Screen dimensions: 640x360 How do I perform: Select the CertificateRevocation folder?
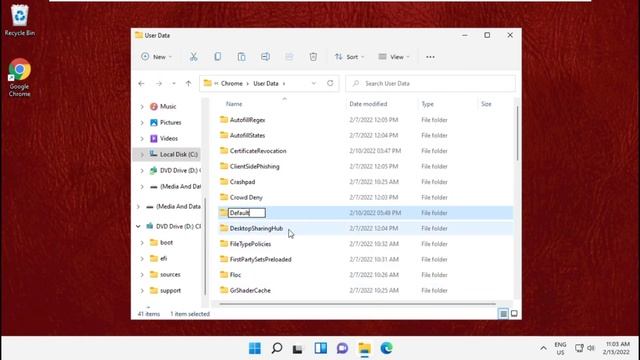coord(258,151)
